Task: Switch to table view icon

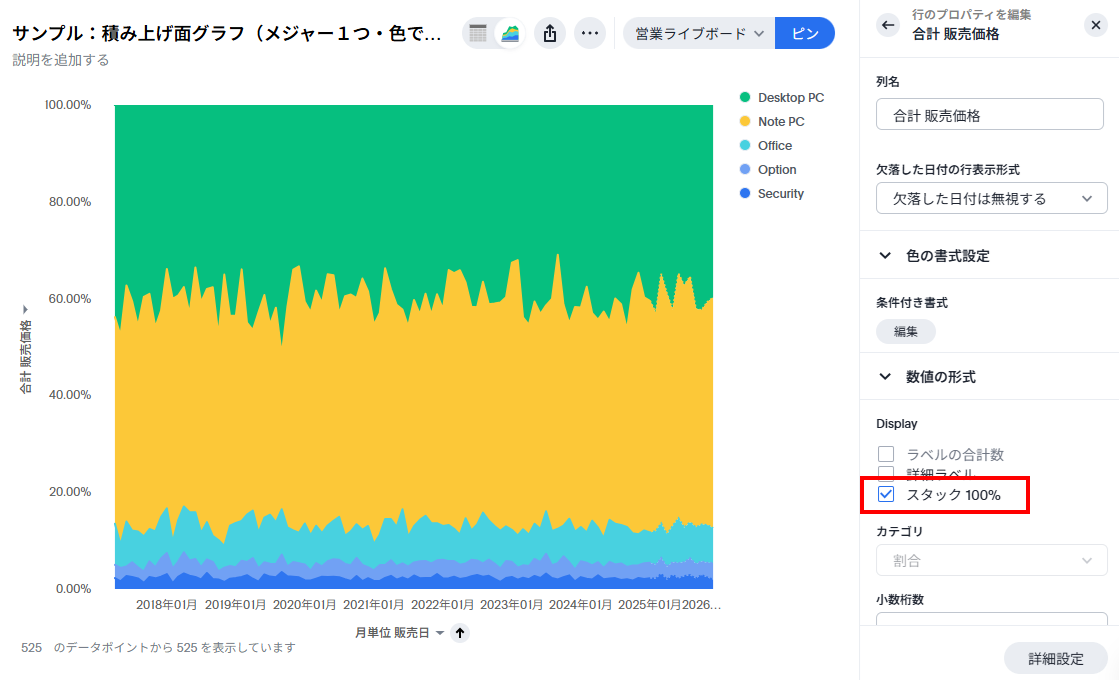Action: tap(478, 33)
